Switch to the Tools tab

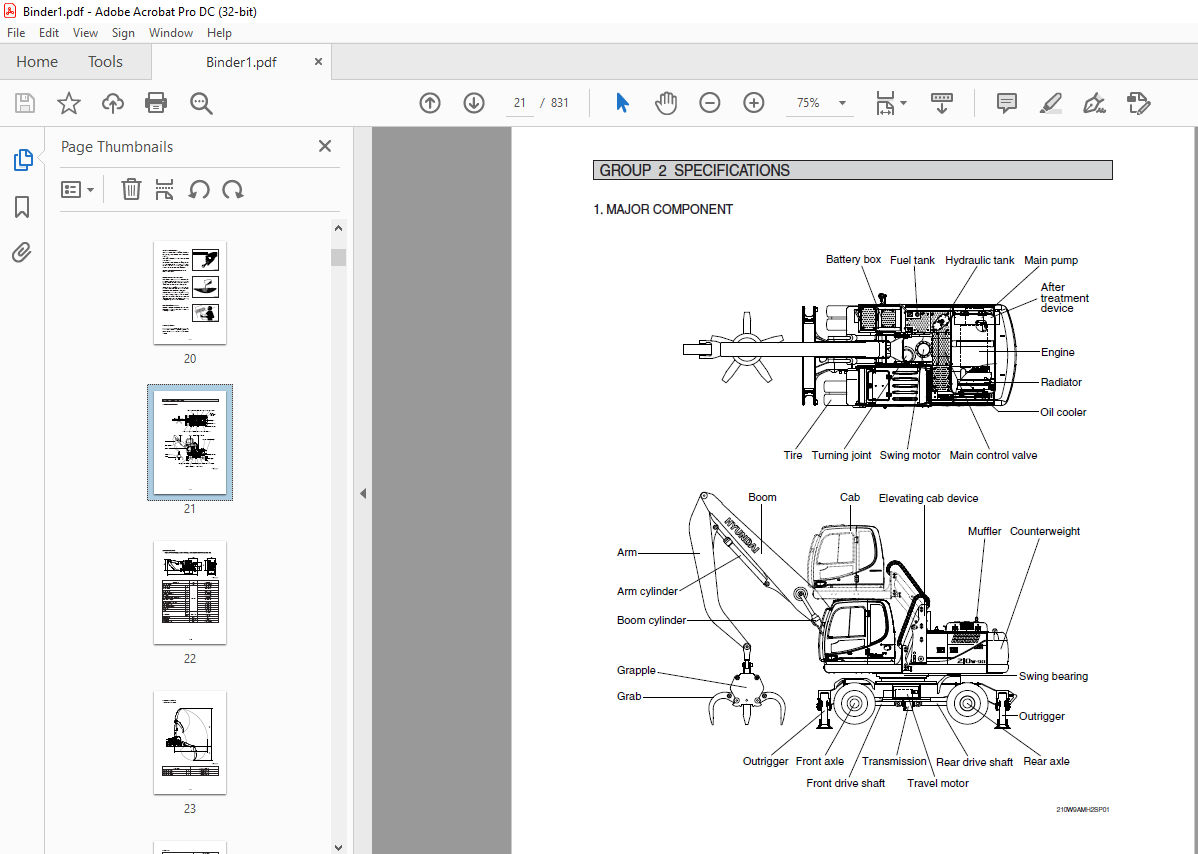click(x=105, y=62)
